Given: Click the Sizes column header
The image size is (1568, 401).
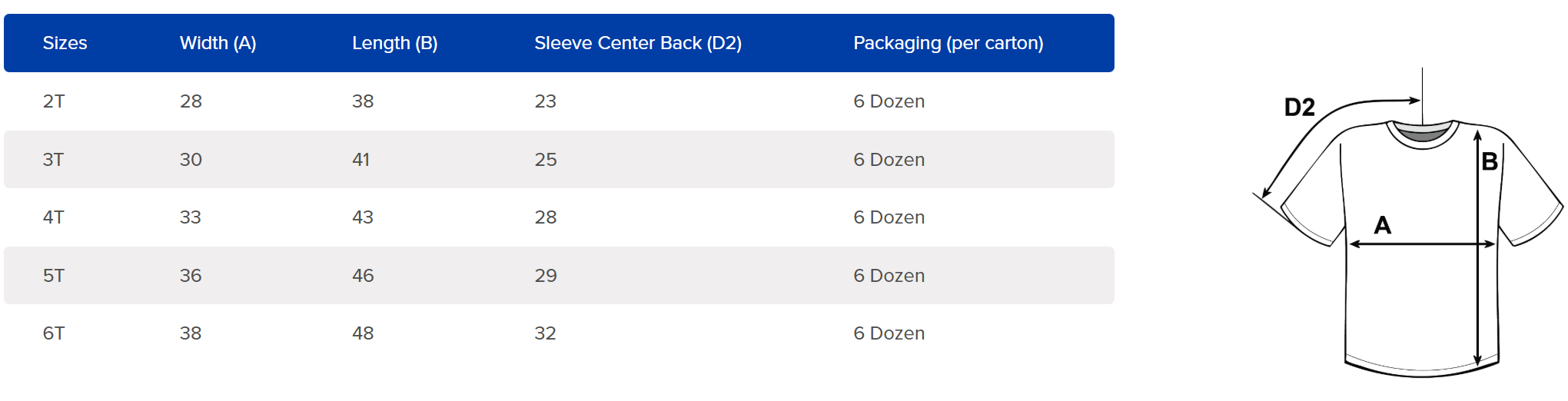Looking at the screenshot, I should point(65,43).
